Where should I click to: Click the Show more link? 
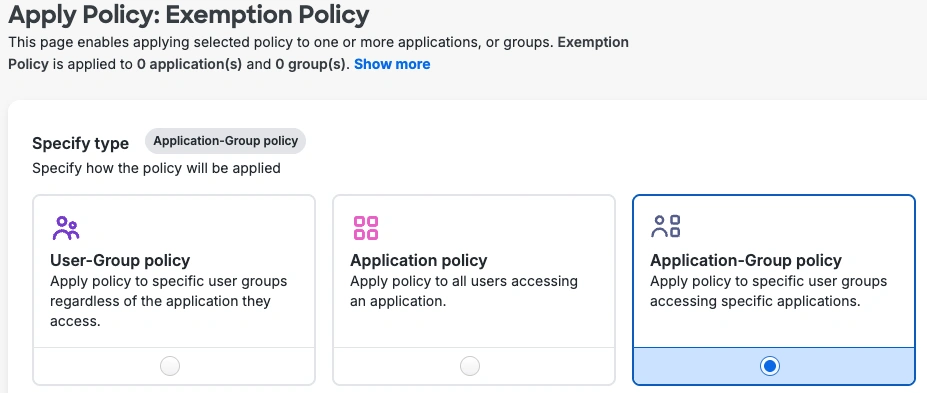392,64
